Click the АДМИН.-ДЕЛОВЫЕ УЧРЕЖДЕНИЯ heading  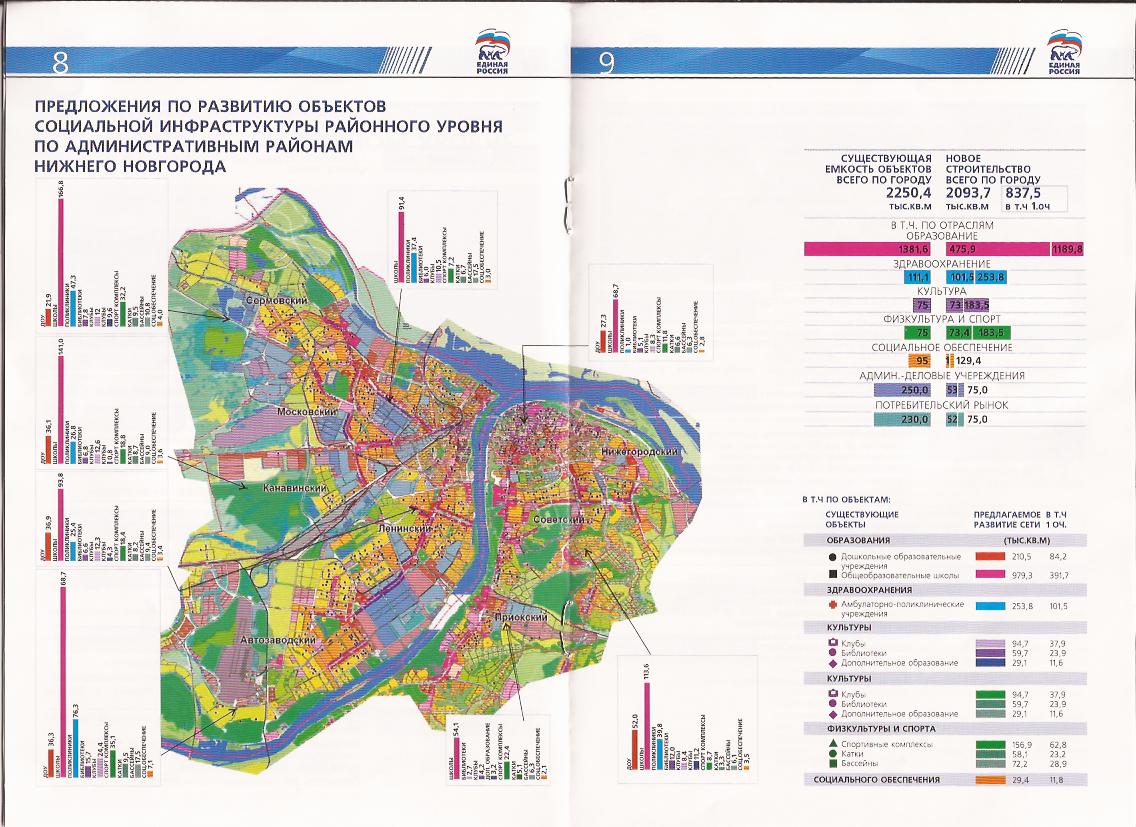942,375
